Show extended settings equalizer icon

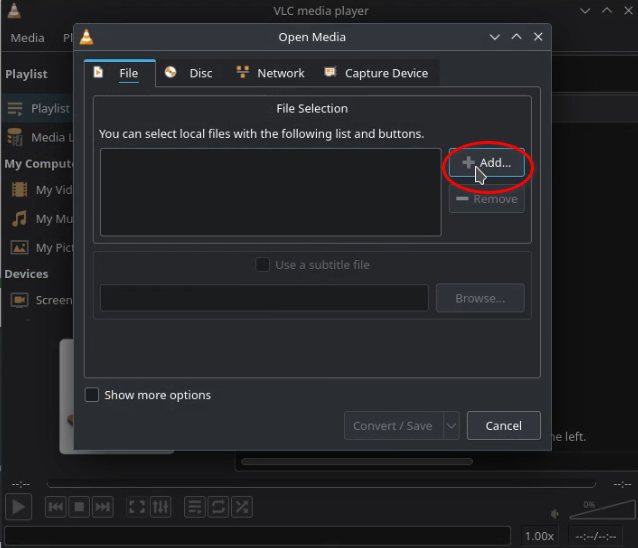coord(161,507)
